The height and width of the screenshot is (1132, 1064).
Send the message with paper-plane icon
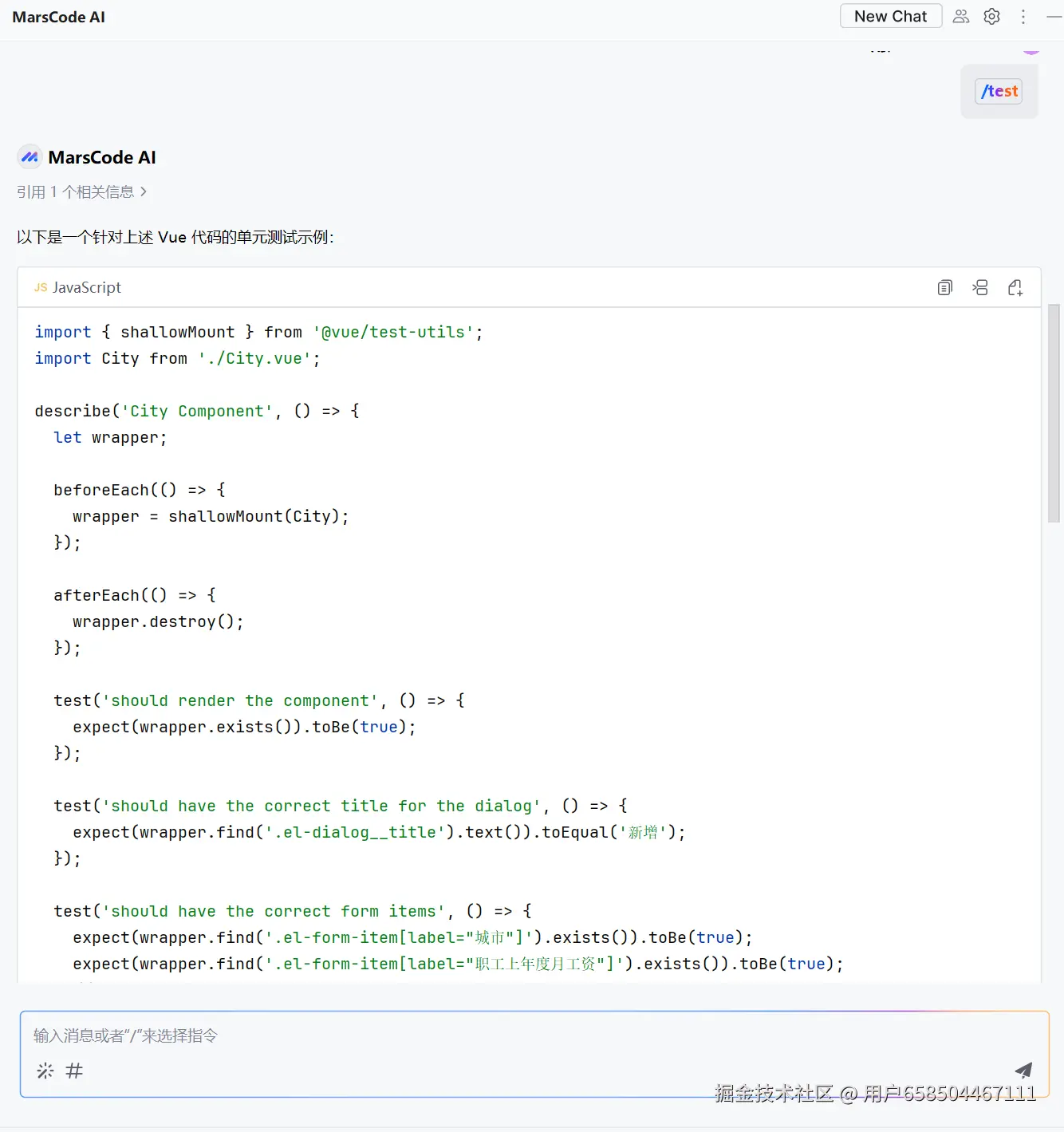click(x=1023, y=1070)
